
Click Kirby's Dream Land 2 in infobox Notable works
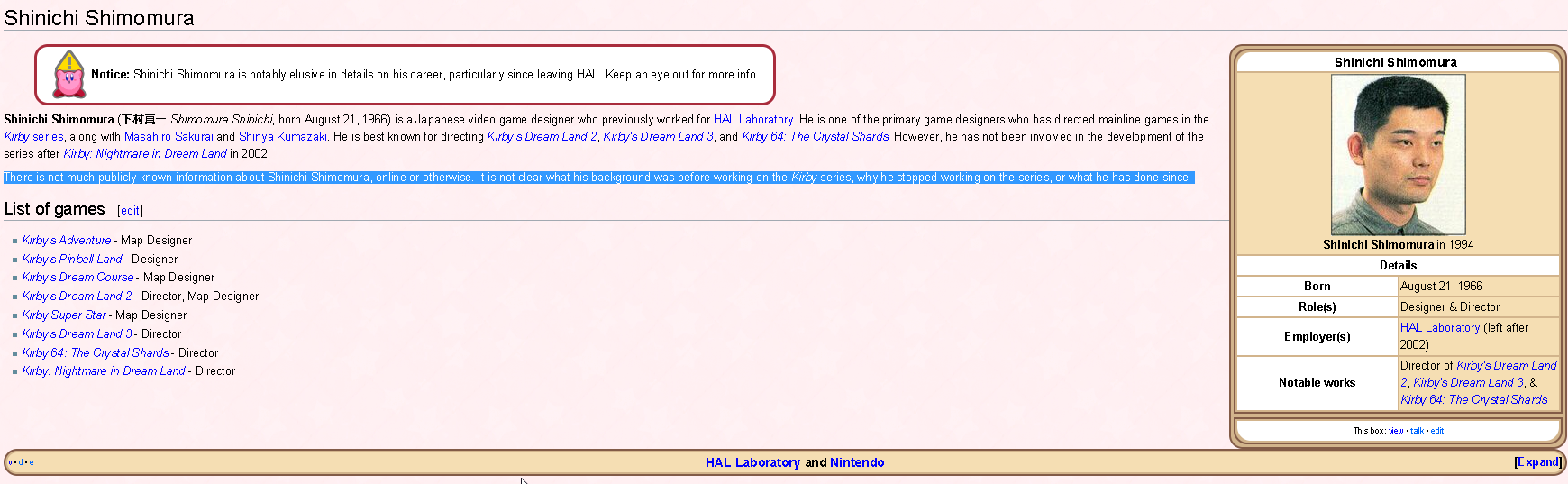click(1480, 373)
